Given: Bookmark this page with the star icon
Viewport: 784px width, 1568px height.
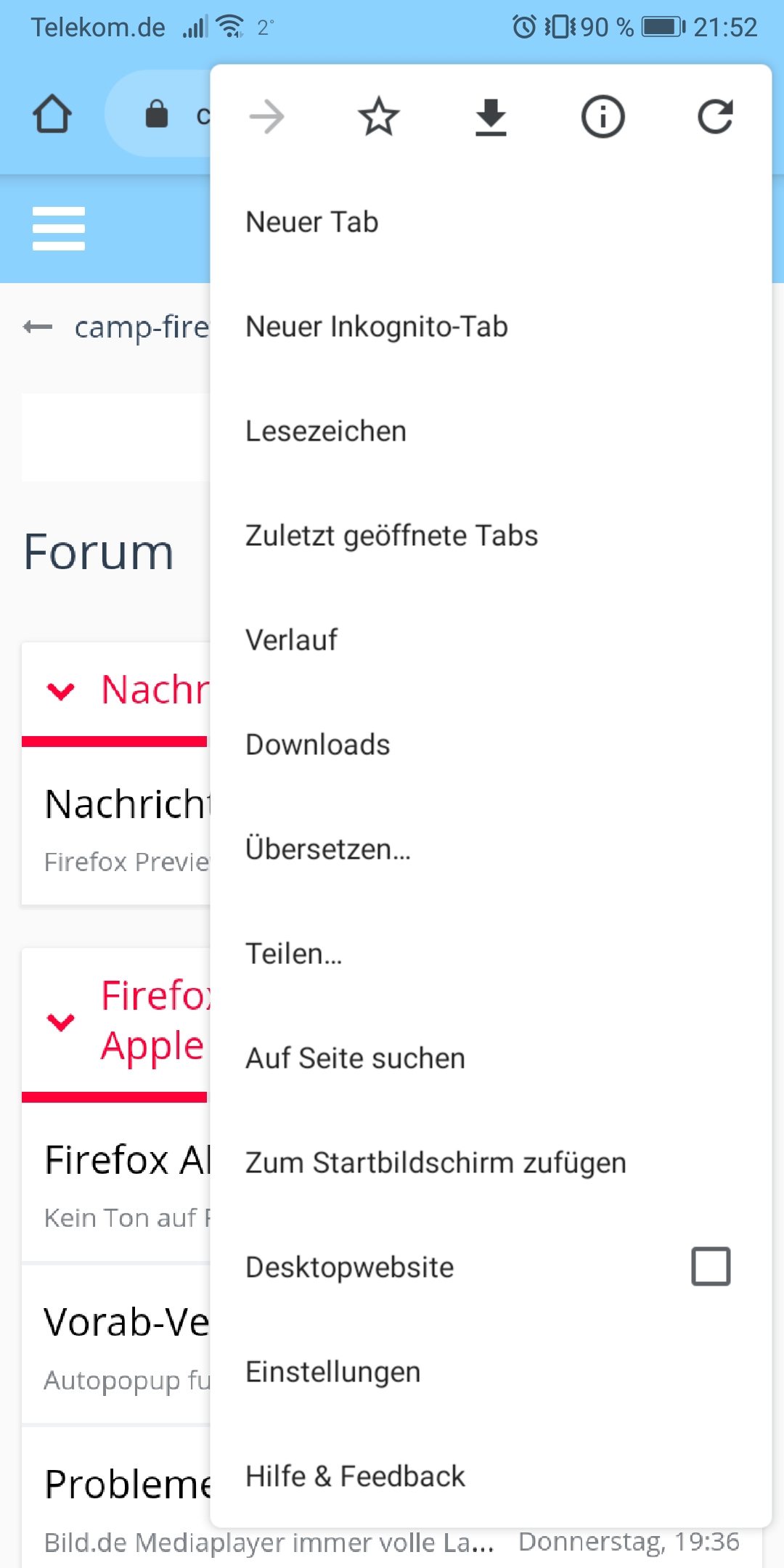Looking at the screenshot, I should pos(379,117).
